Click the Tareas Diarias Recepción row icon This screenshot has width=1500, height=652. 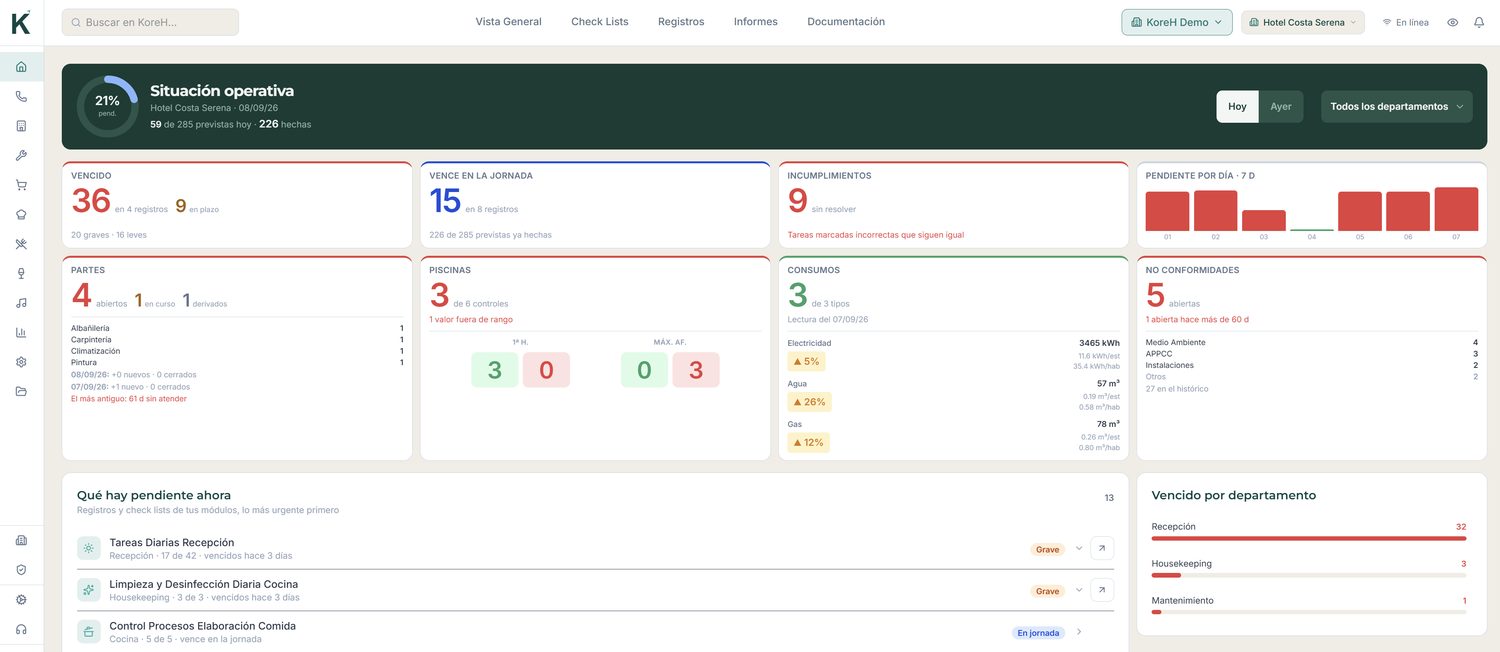click(89, 548)
